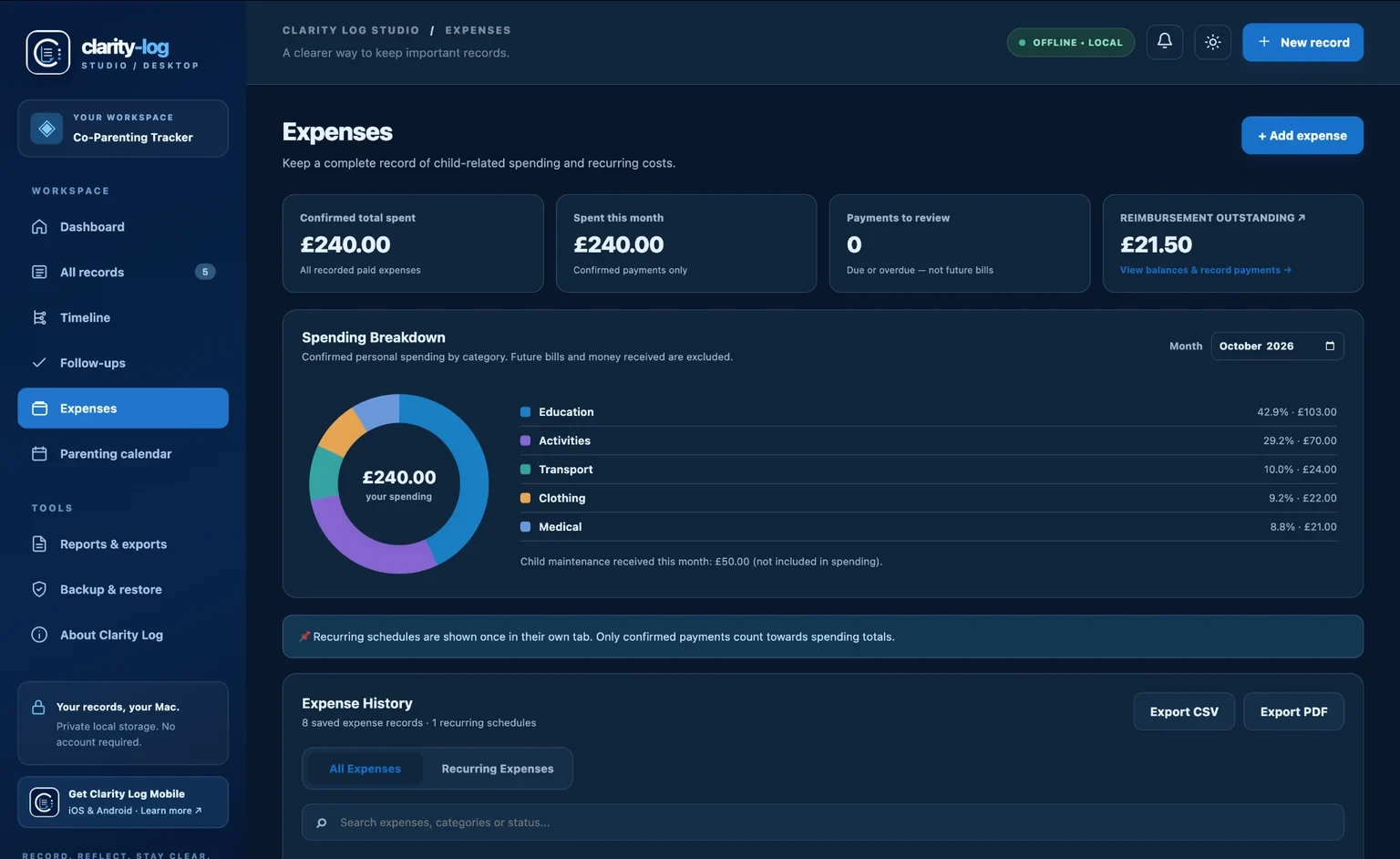Click the Backup & restore shield icon
The image size is (1400, 859).
(x=39, y=590)
